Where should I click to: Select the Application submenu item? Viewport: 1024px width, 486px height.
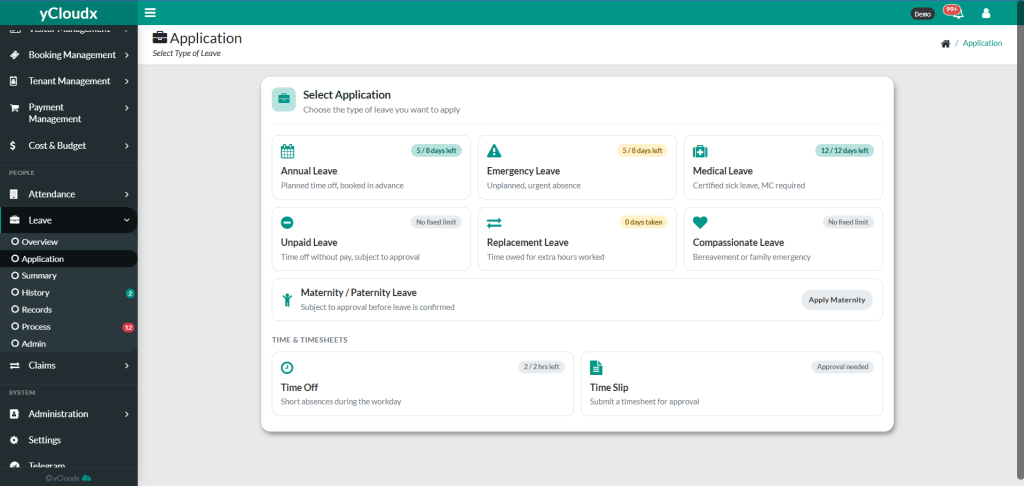(x=69, y=259)
